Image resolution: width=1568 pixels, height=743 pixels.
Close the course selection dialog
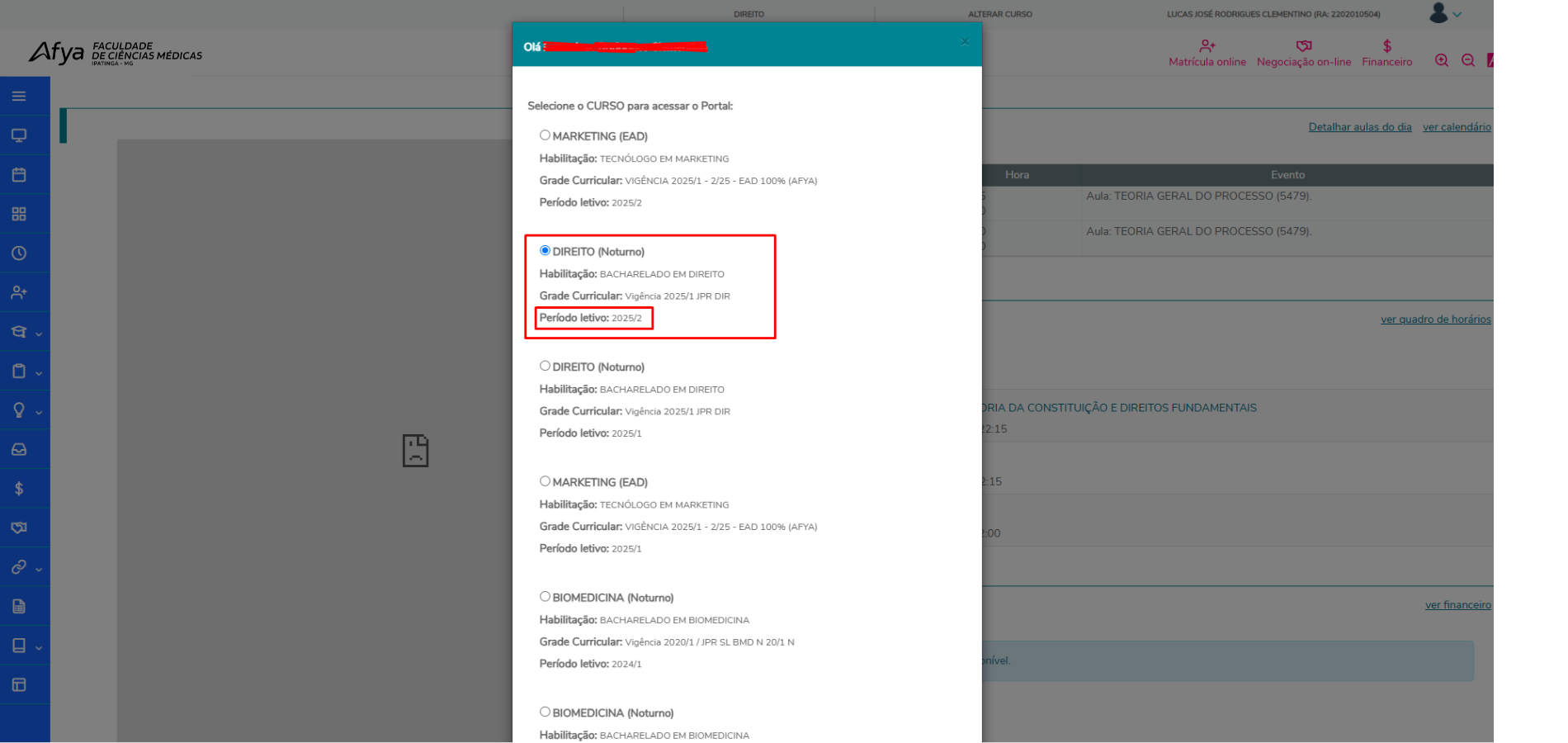tap(965, 41)
